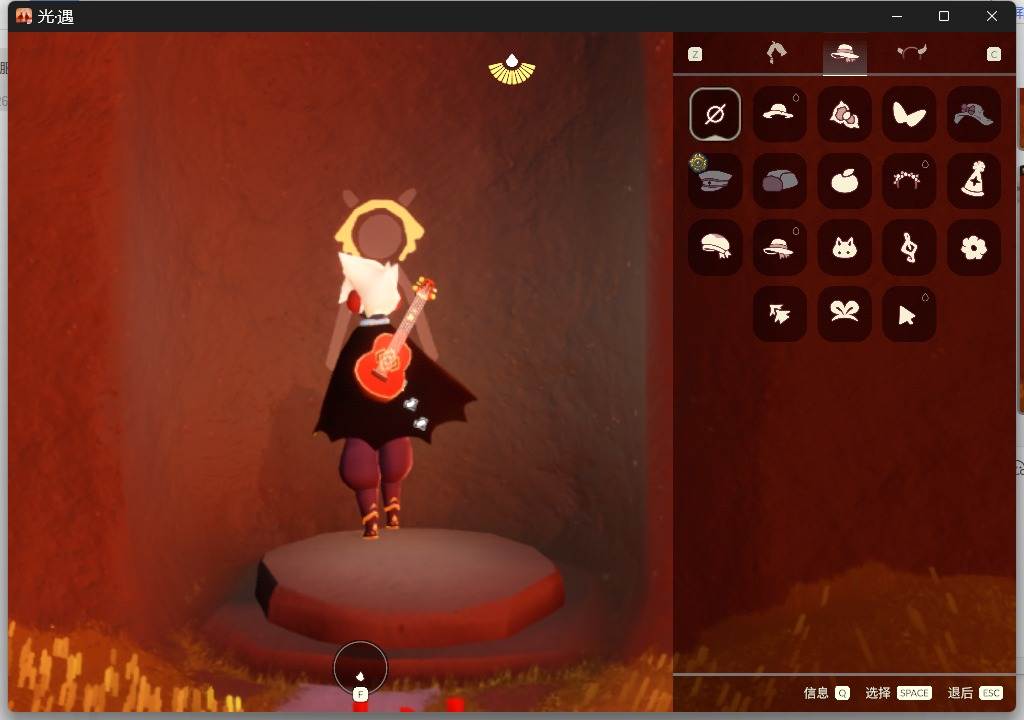Click the 光遇 app icon in title bar
The image size is (1024, 720).
24,16
